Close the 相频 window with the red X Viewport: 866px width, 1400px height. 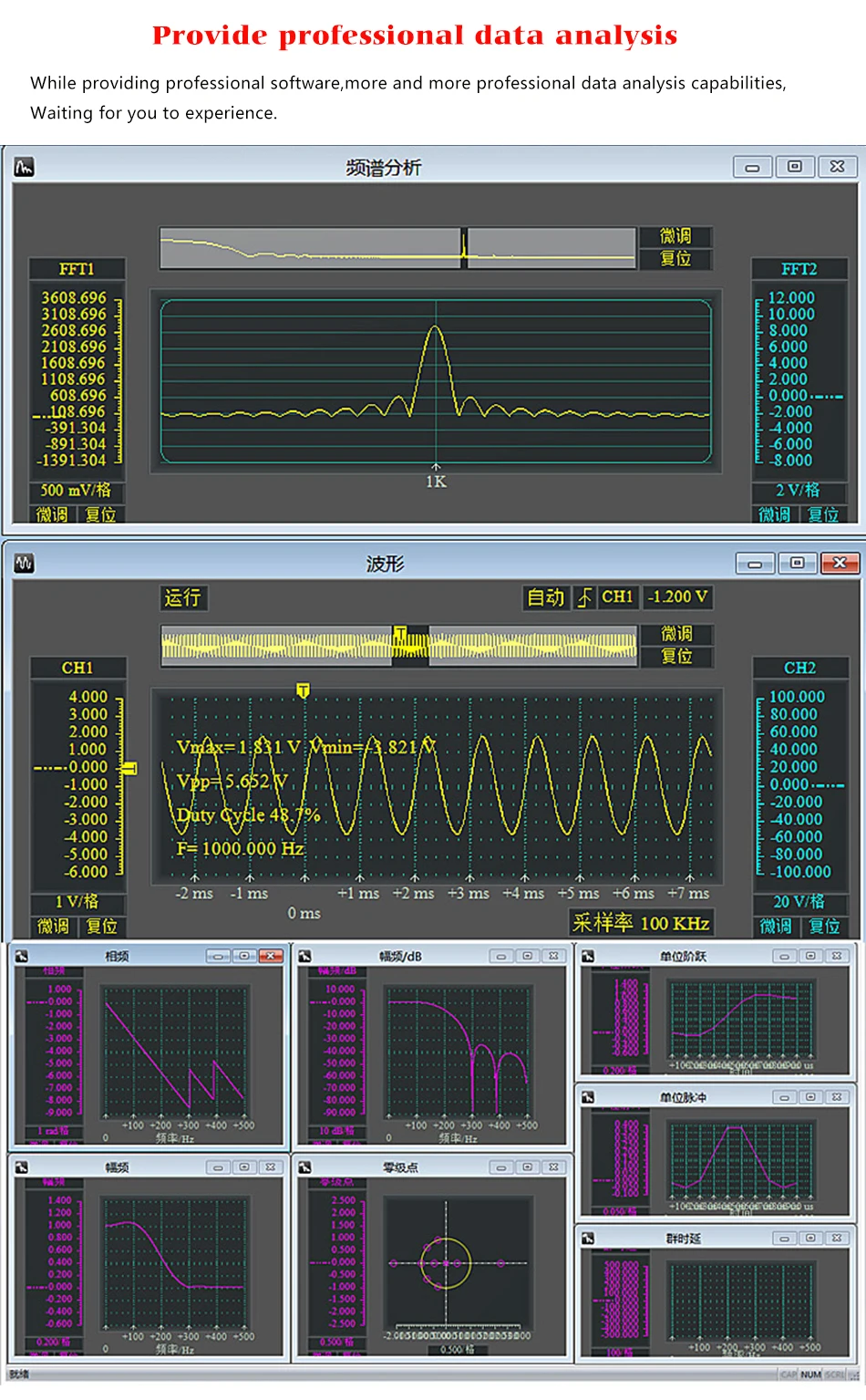click(x=272, y=956)
